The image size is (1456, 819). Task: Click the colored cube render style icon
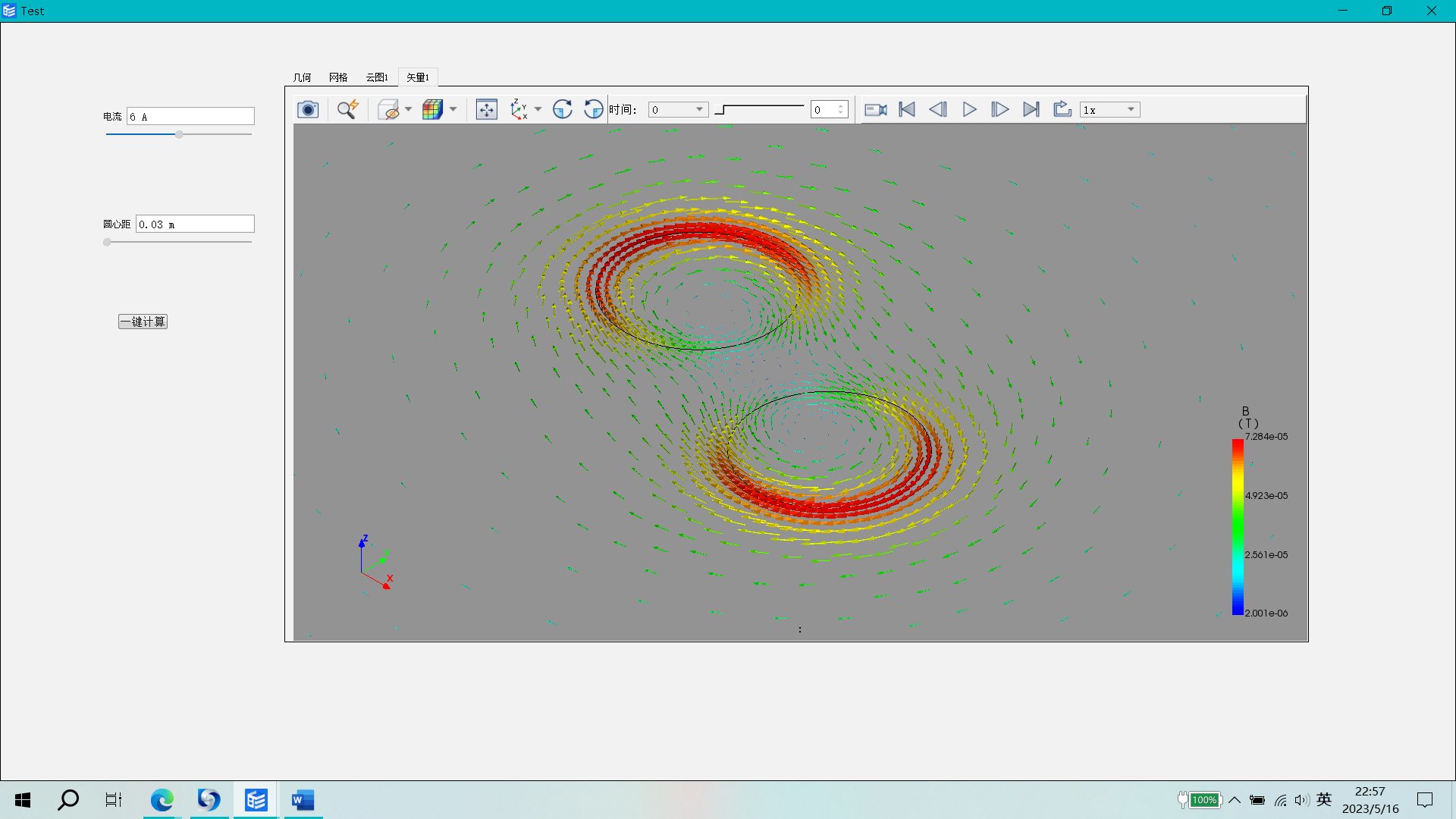coord(432,110)
